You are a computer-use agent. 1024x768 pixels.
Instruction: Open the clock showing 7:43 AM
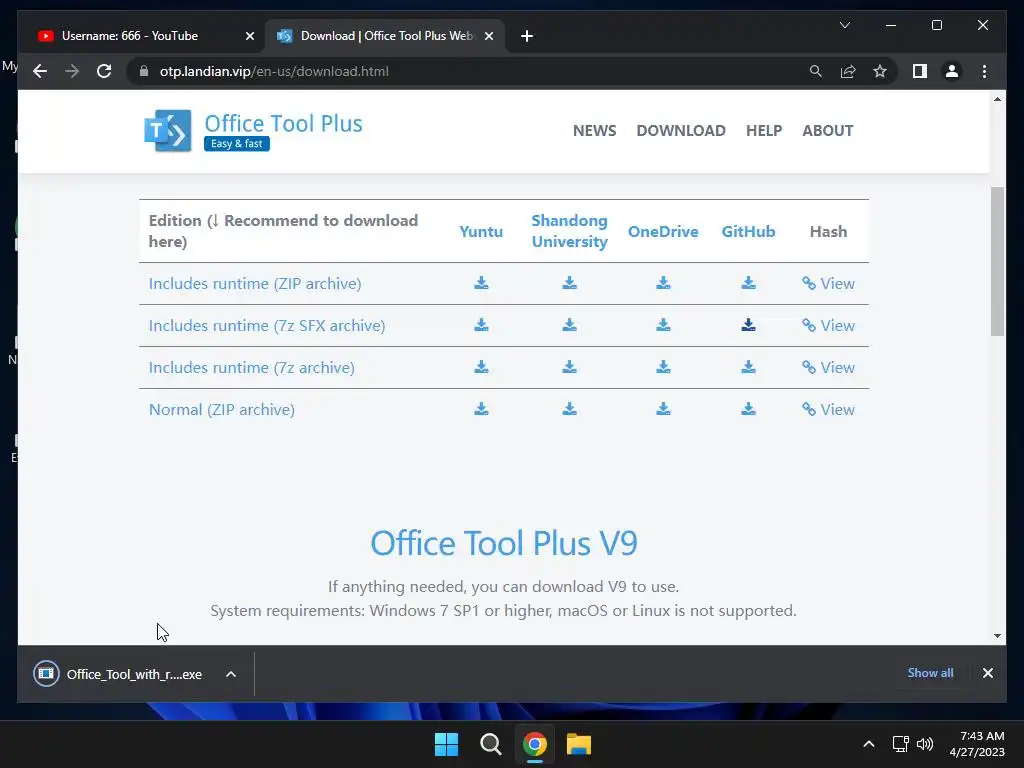pos(977,744)
